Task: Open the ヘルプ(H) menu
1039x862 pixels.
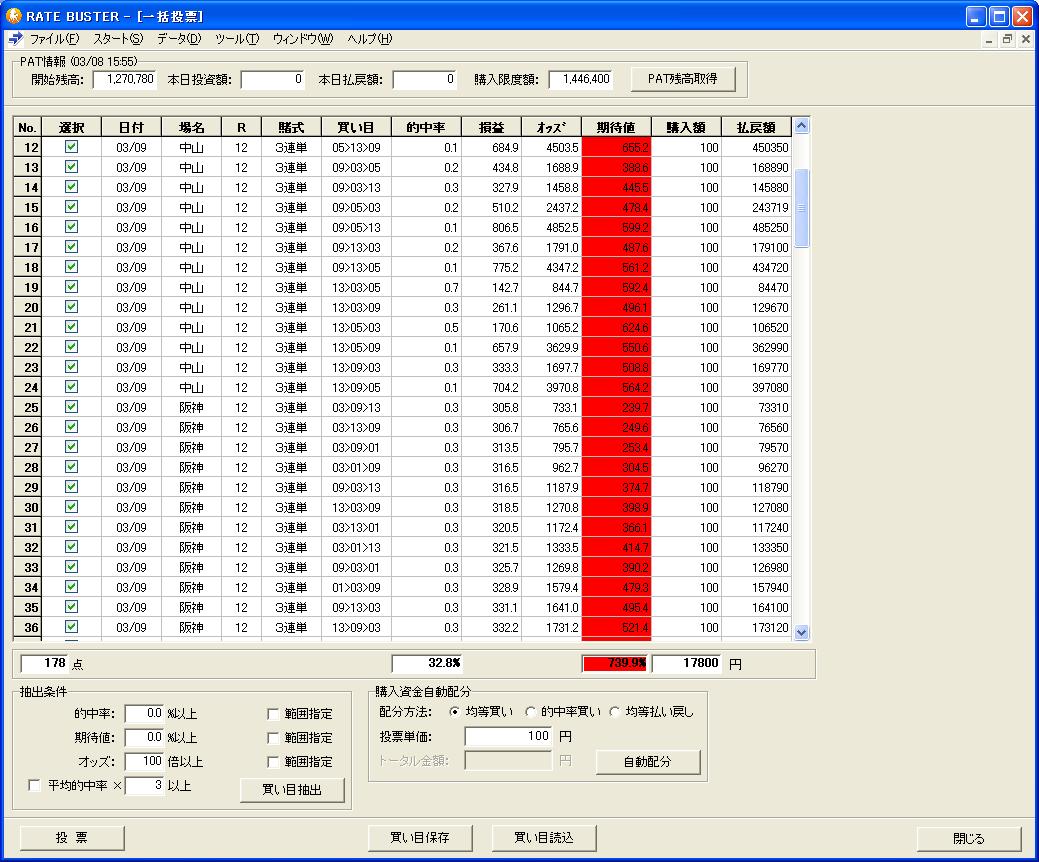Action: click(370, 39)
